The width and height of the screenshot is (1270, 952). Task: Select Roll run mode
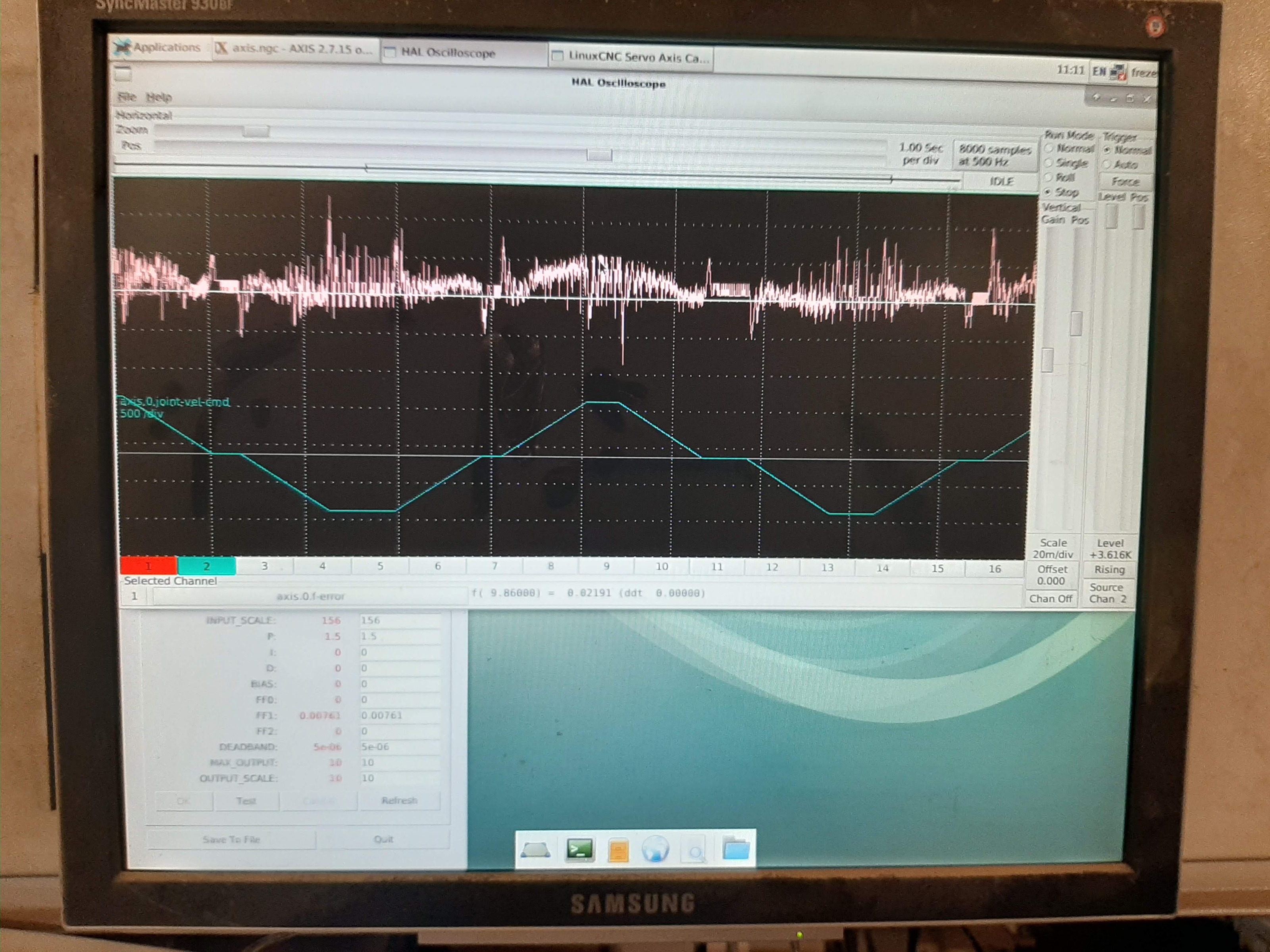pyautogui.click(x=1060, y=177)
